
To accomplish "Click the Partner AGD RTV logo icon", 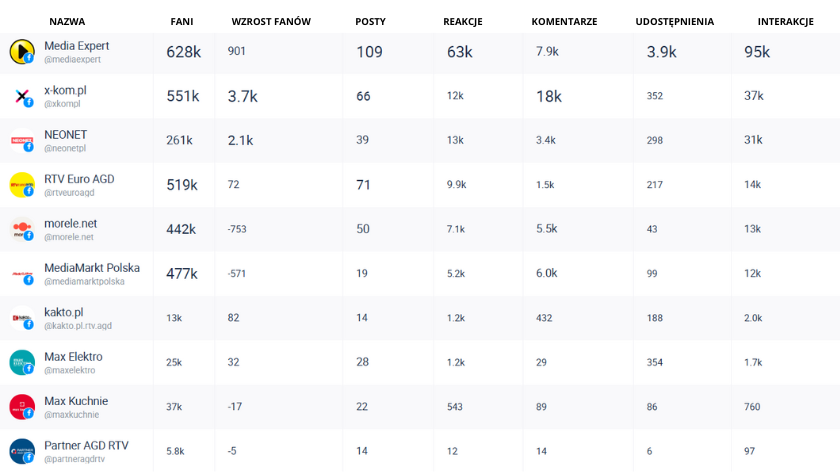I will pos(22,451).
